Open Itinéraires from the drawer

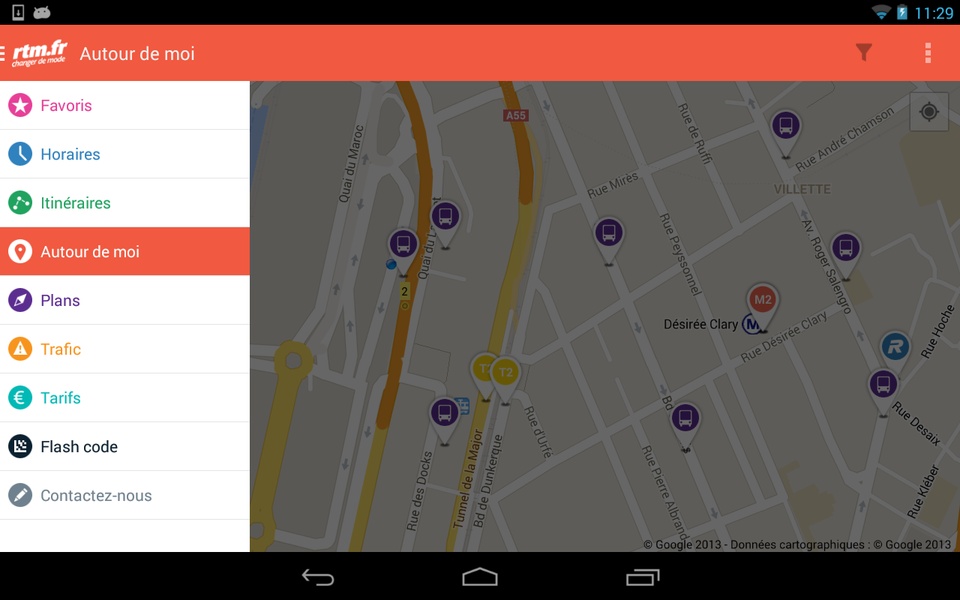pos(125,203)
